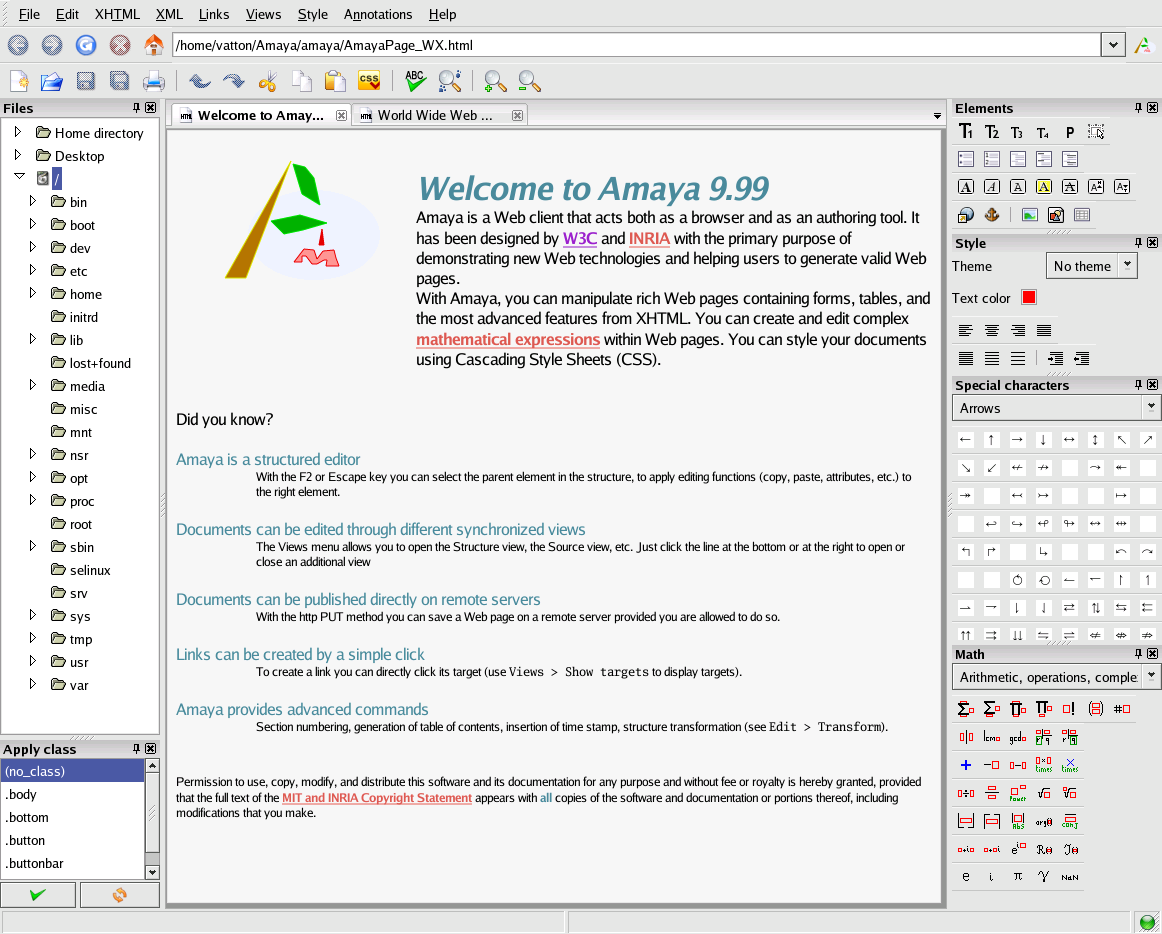Expand the etc folder

click(33, 270)
